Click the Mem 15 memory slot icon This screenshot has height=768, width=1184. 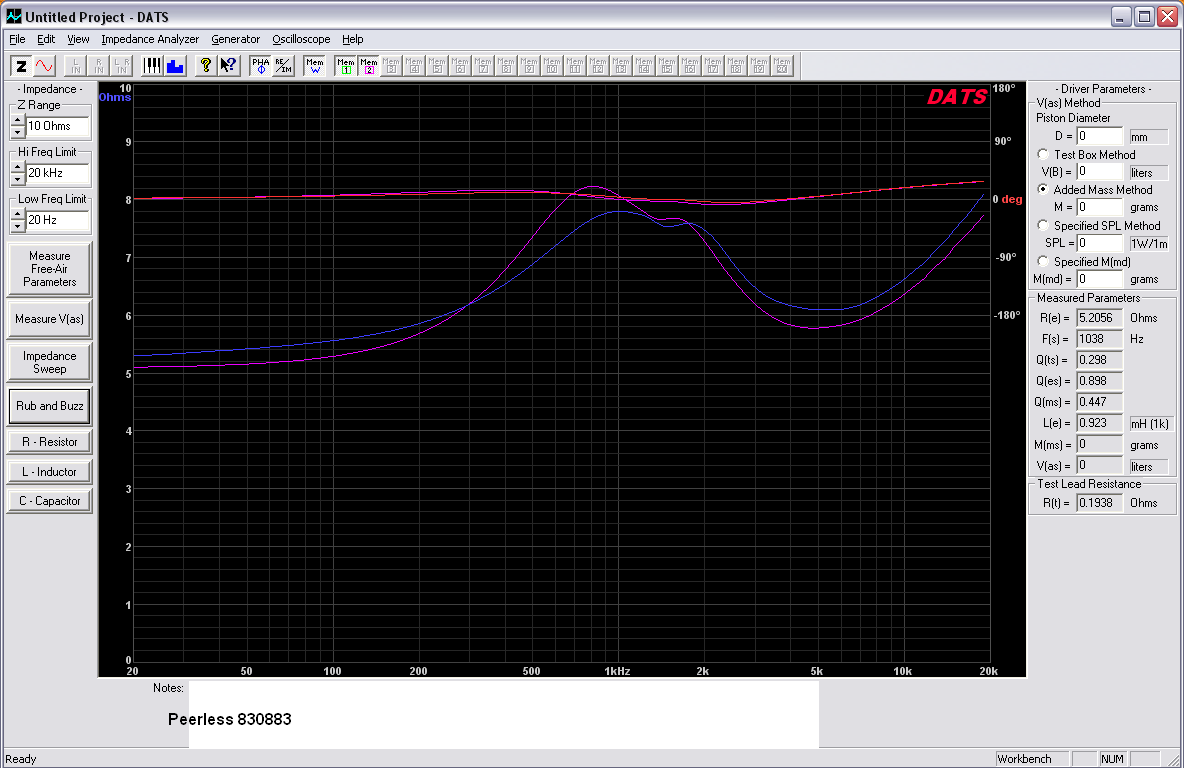point(667,66)
